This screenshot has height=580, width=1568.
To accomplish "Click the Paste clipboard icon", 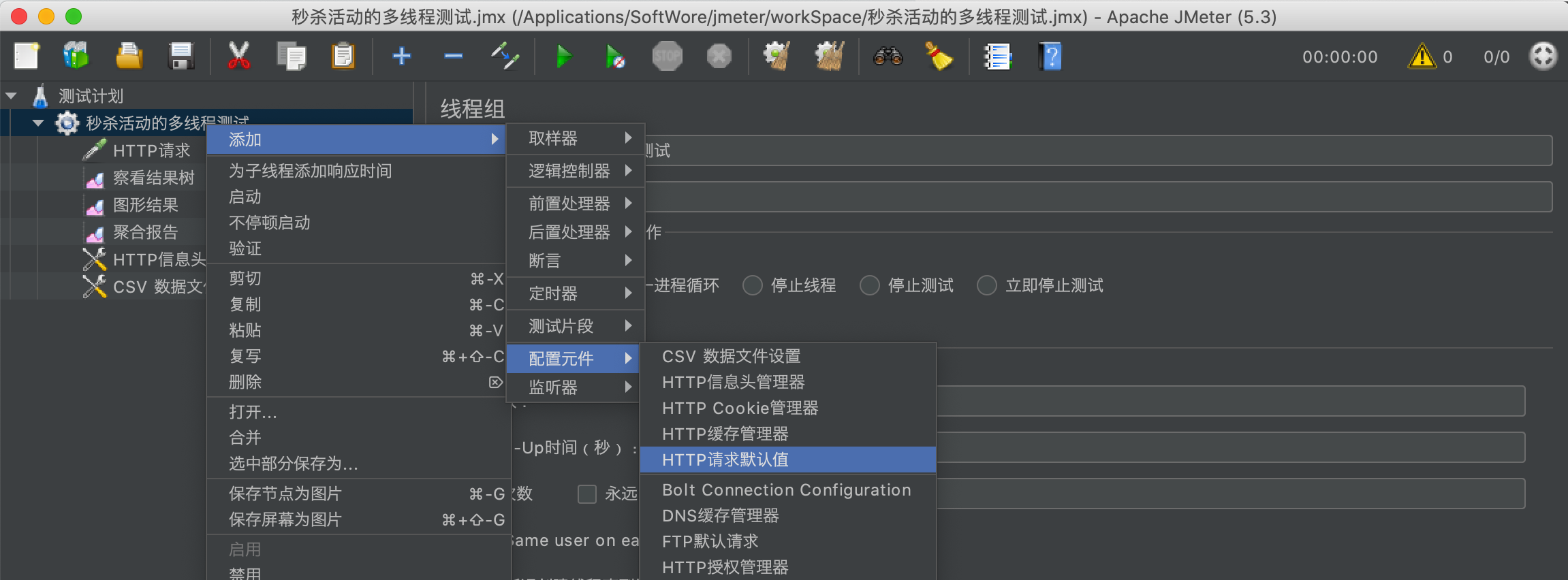I will [343, 57].
